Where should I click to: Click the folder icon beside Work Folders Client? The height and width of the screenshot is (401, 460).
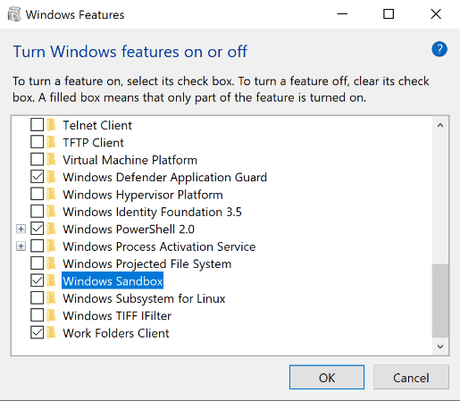(51, 333)
